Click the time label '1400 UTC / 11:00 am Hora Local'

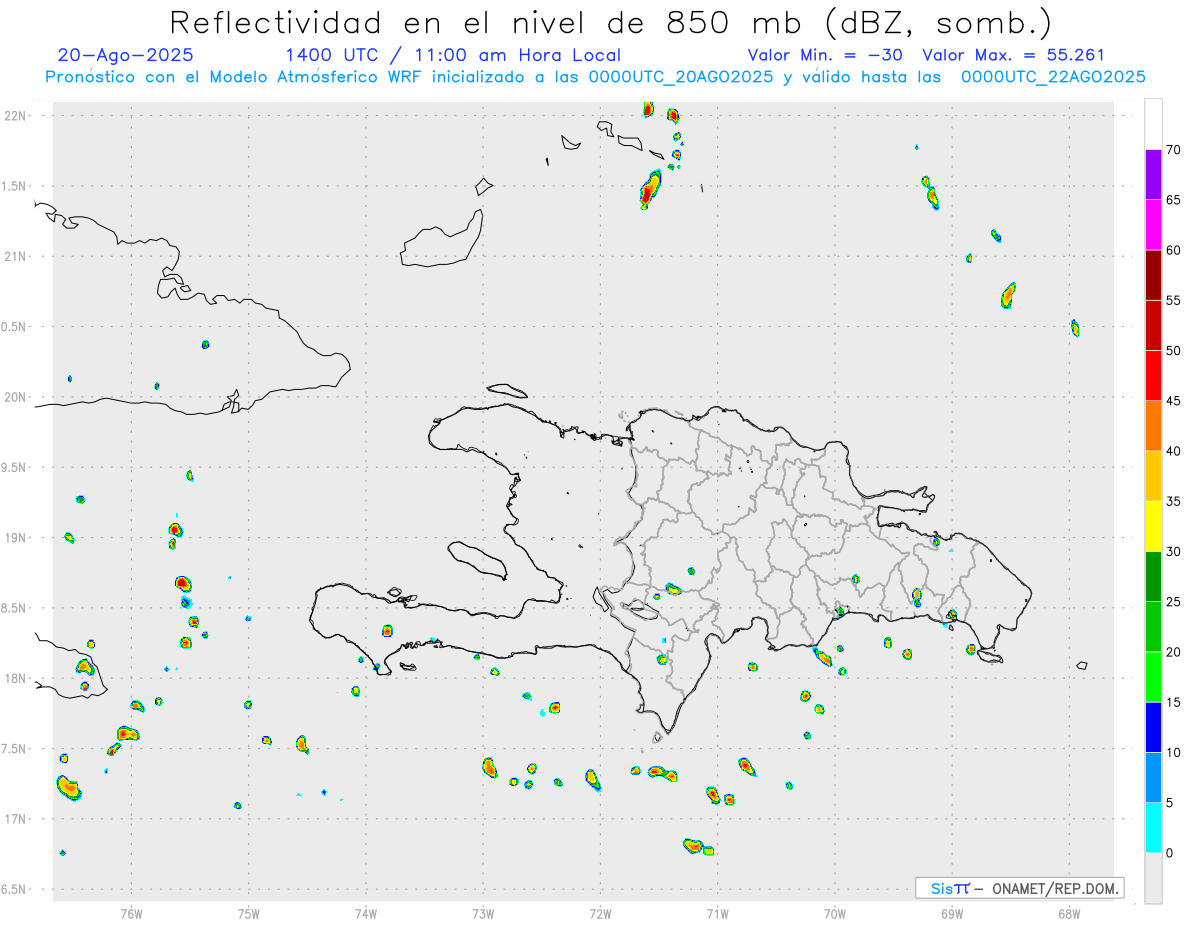pos(453,55)
